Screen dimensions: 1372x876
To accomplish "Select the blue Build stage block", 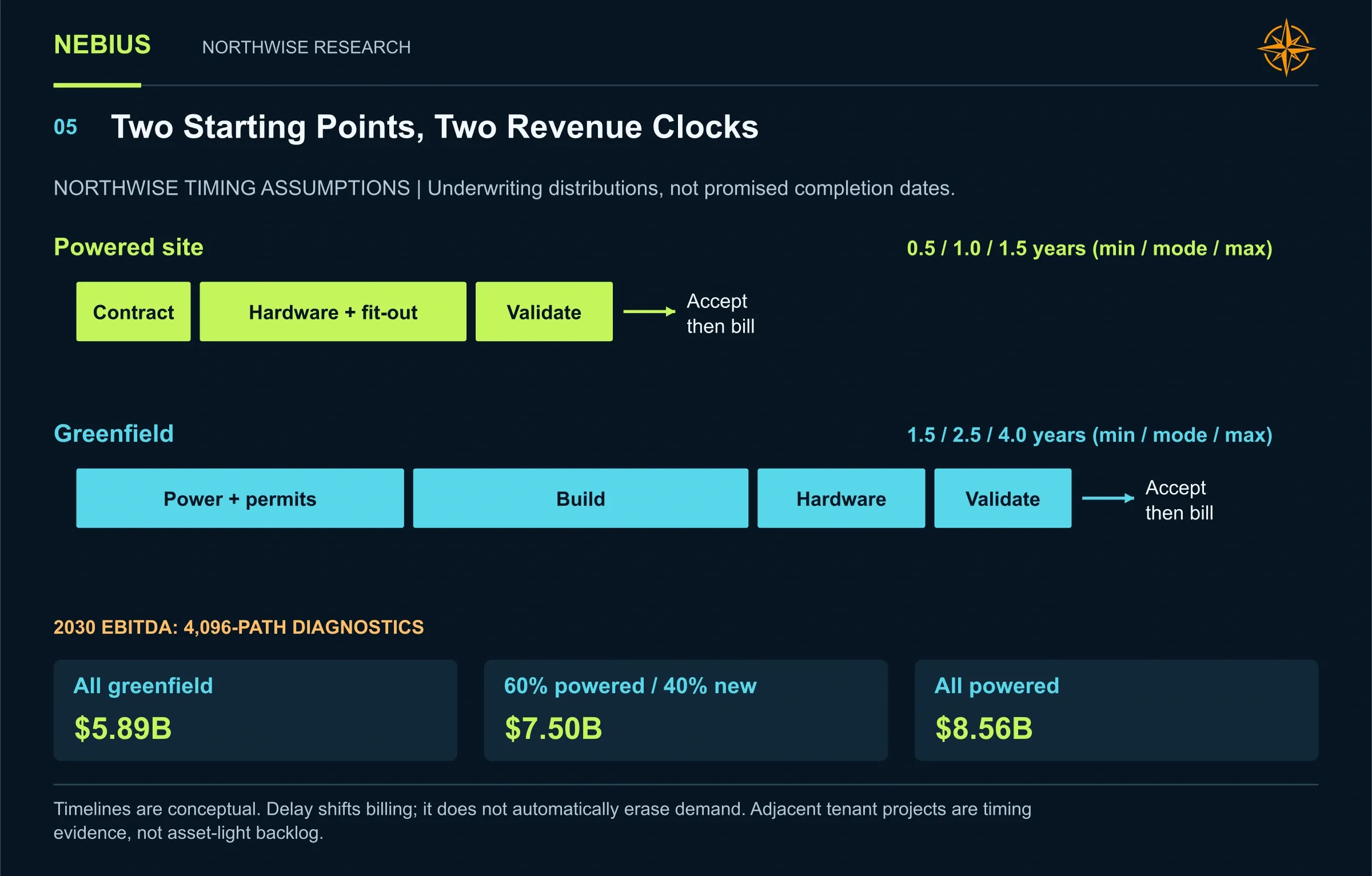I will [580, 498].
